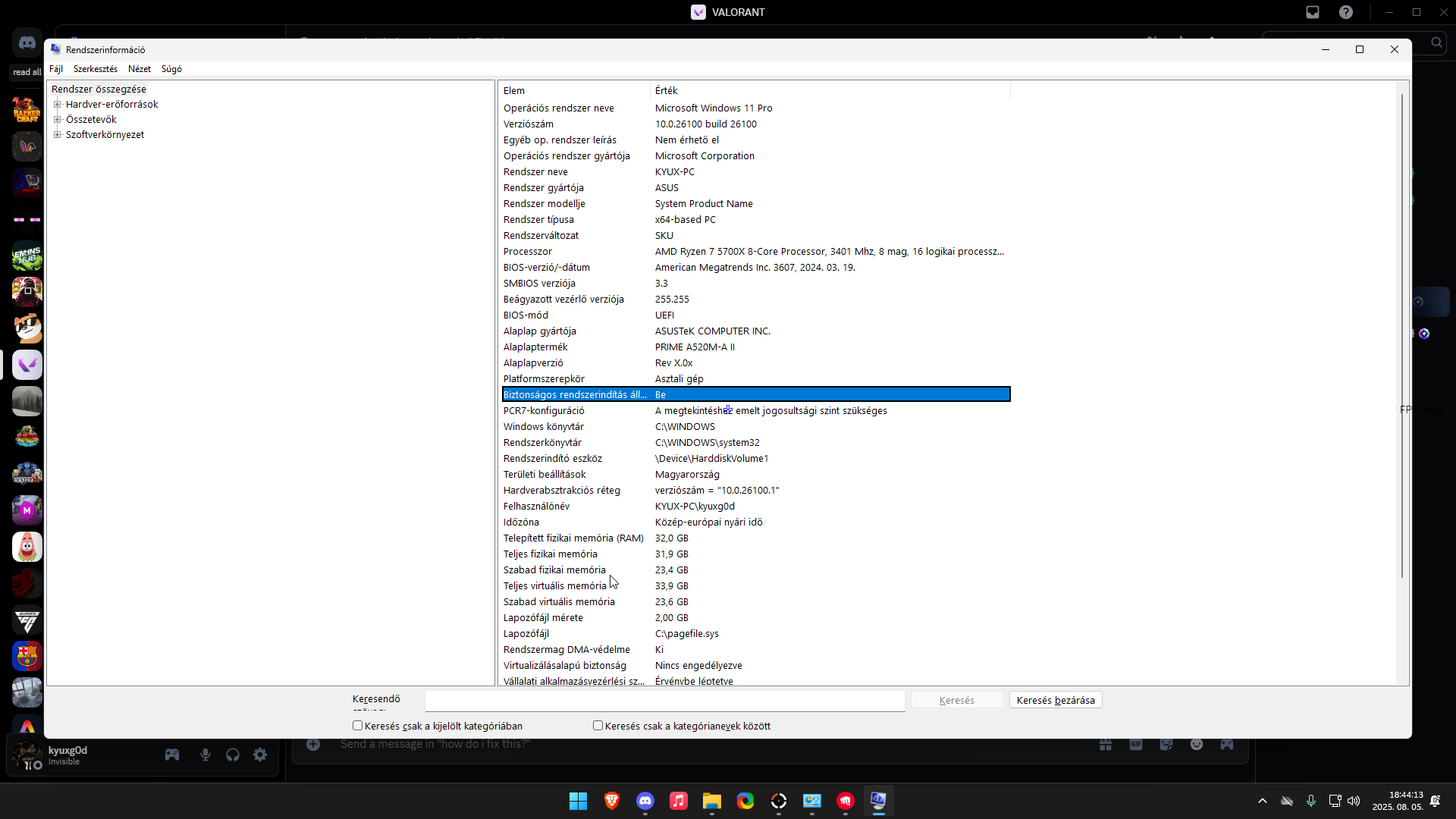This screenshot has width=1456, height=819.
Task: Switch to Discord from taskbar
Action: tap(645, 801)
